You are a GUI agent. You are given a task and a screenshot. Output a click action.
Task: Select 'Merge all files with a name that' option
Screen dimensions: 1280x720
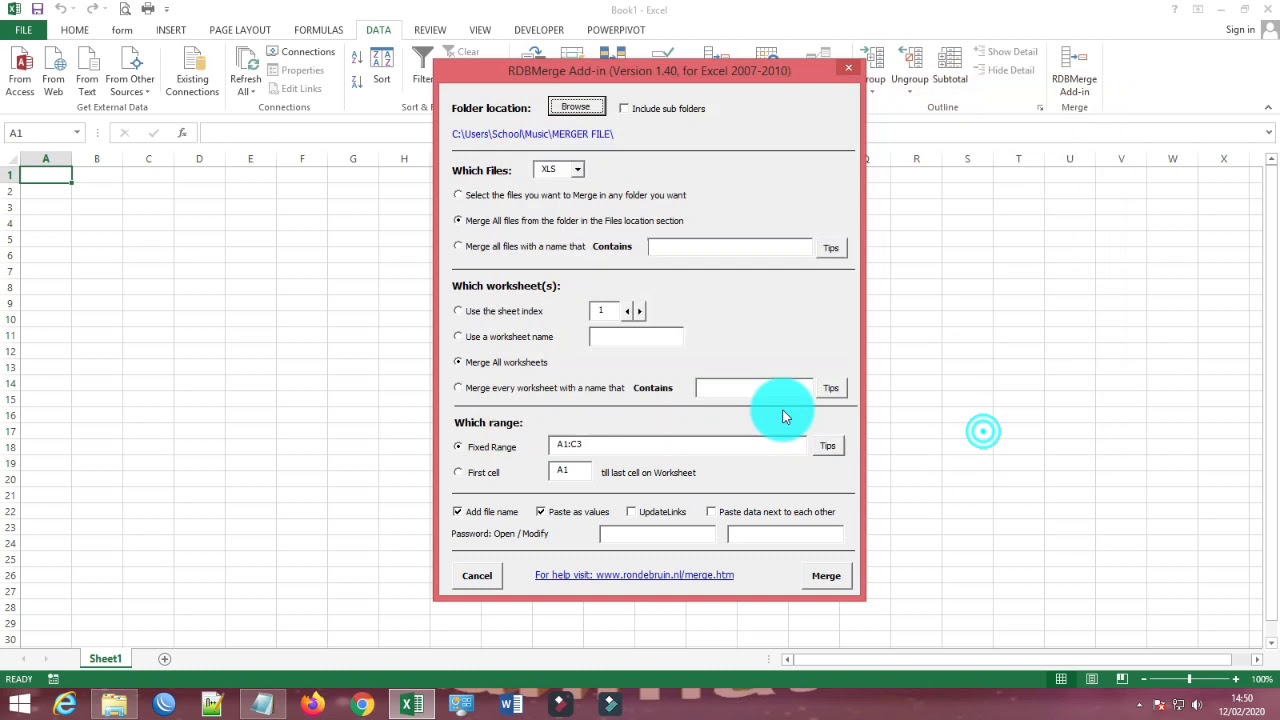pos(458,246)
